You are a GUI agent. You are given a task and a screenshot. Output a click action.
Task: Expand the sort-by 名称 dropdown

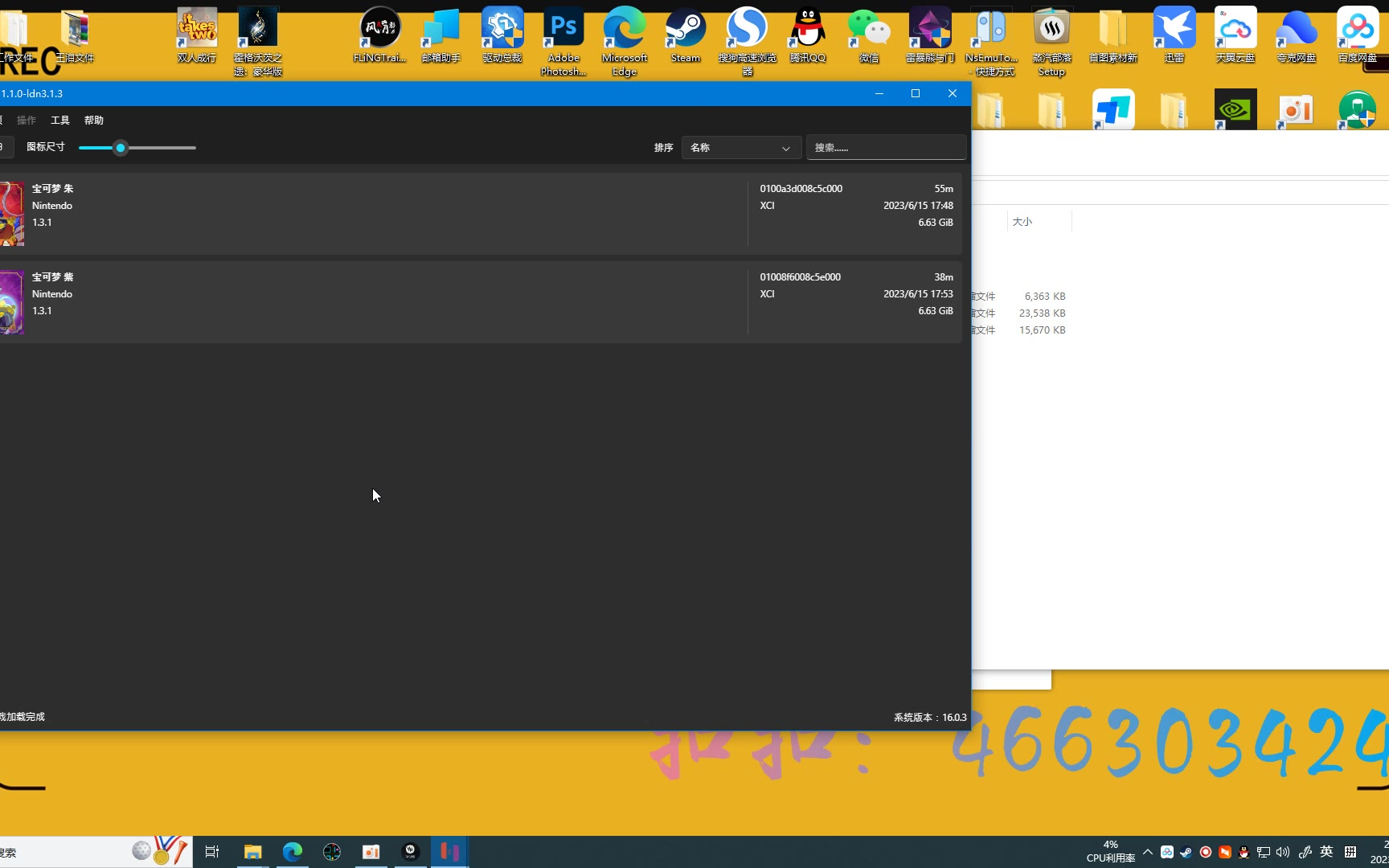coord(740,148)
